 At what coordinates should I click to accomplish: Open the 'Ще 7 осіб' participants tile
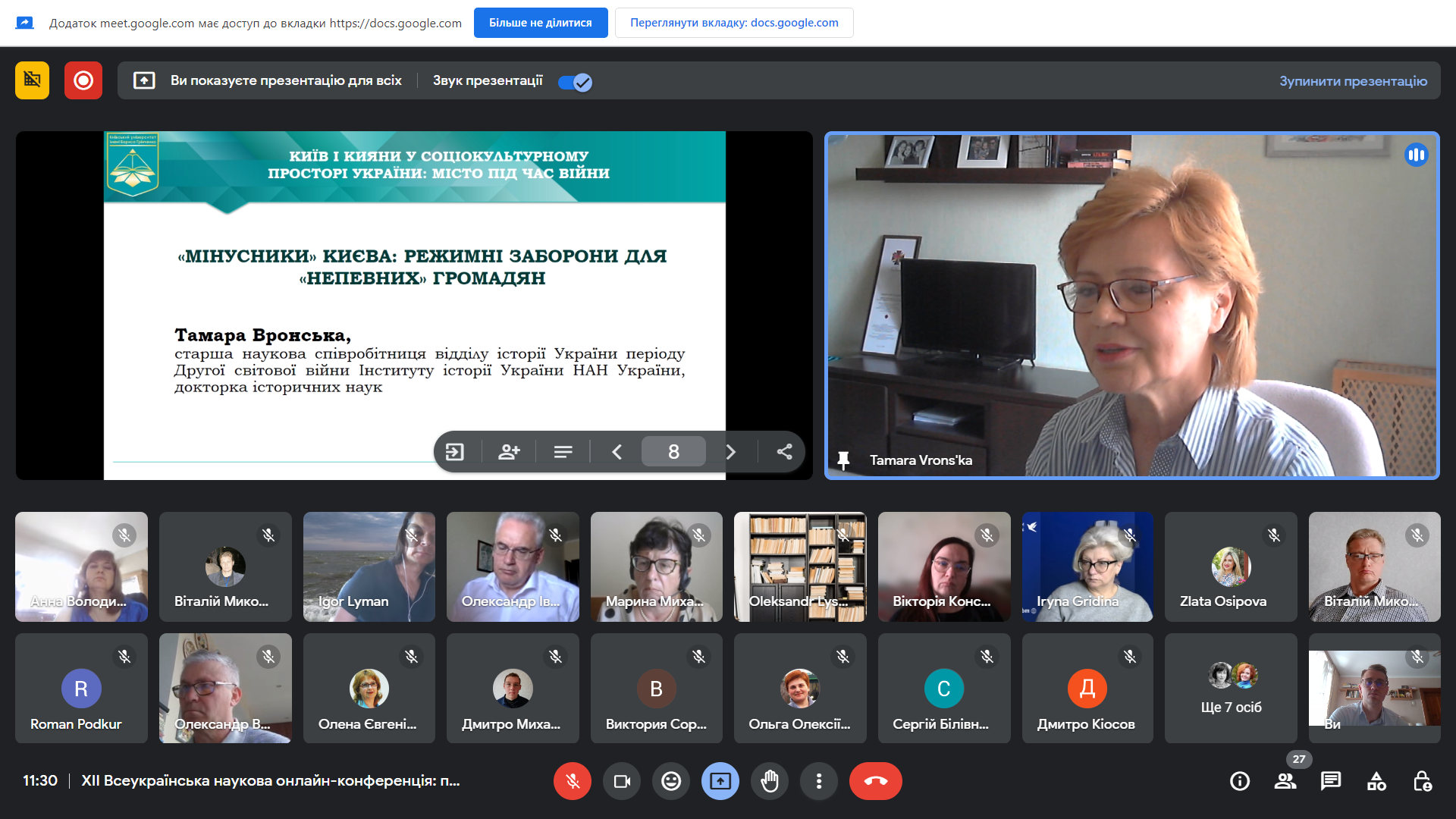[x=1231, y=689]
